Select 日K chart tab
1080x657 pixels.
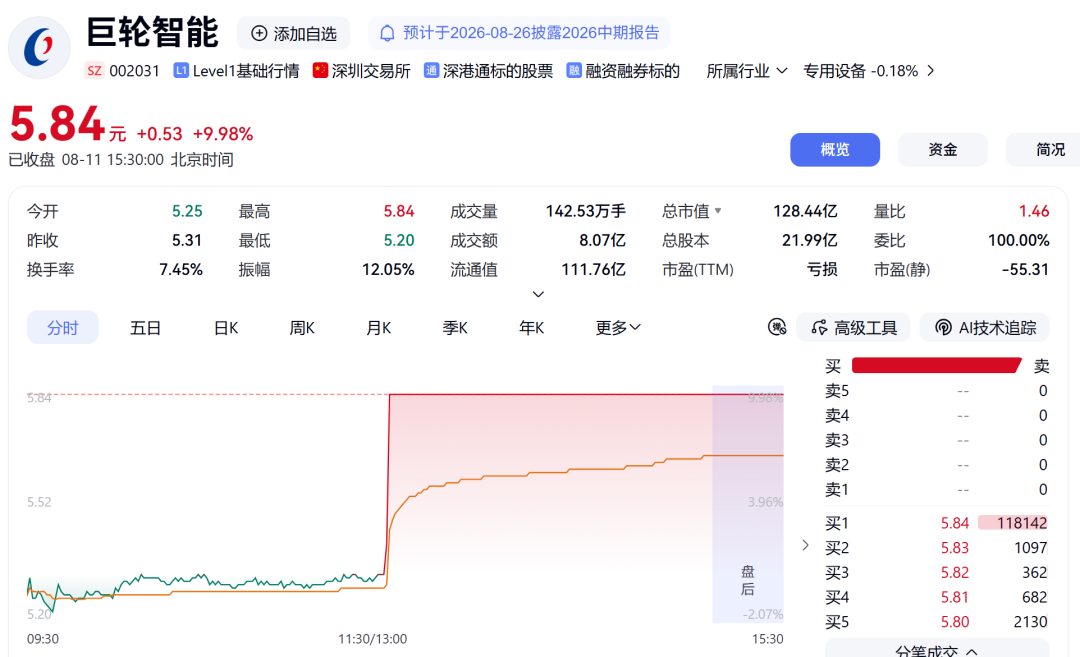tap(226, 328)
